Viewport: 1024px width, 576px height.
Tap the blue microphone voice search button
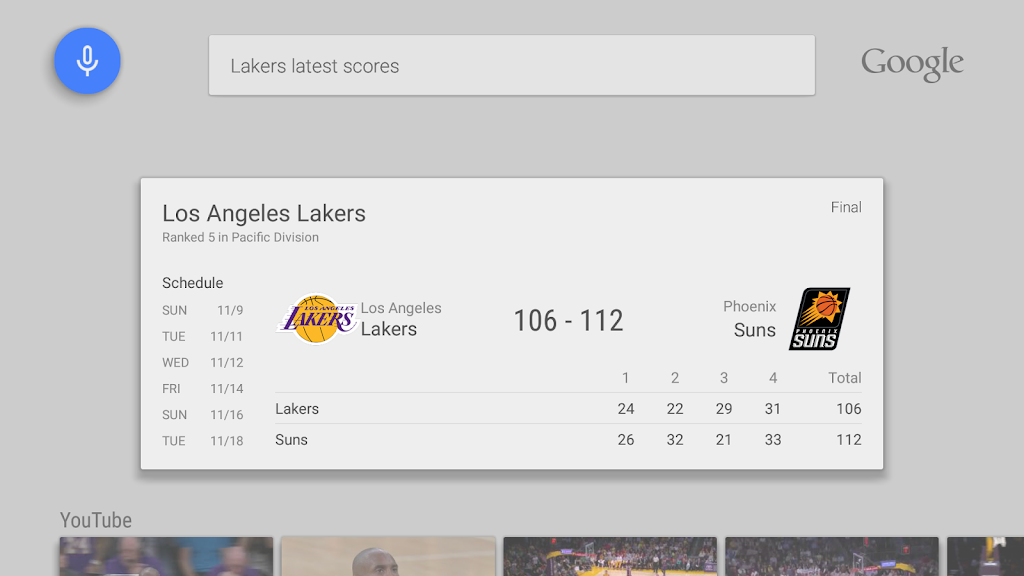[87, 61]
